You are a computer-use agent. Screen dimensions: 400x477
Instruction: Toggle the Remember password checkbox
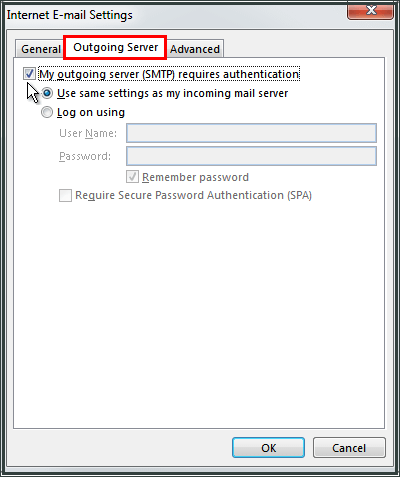132,177
